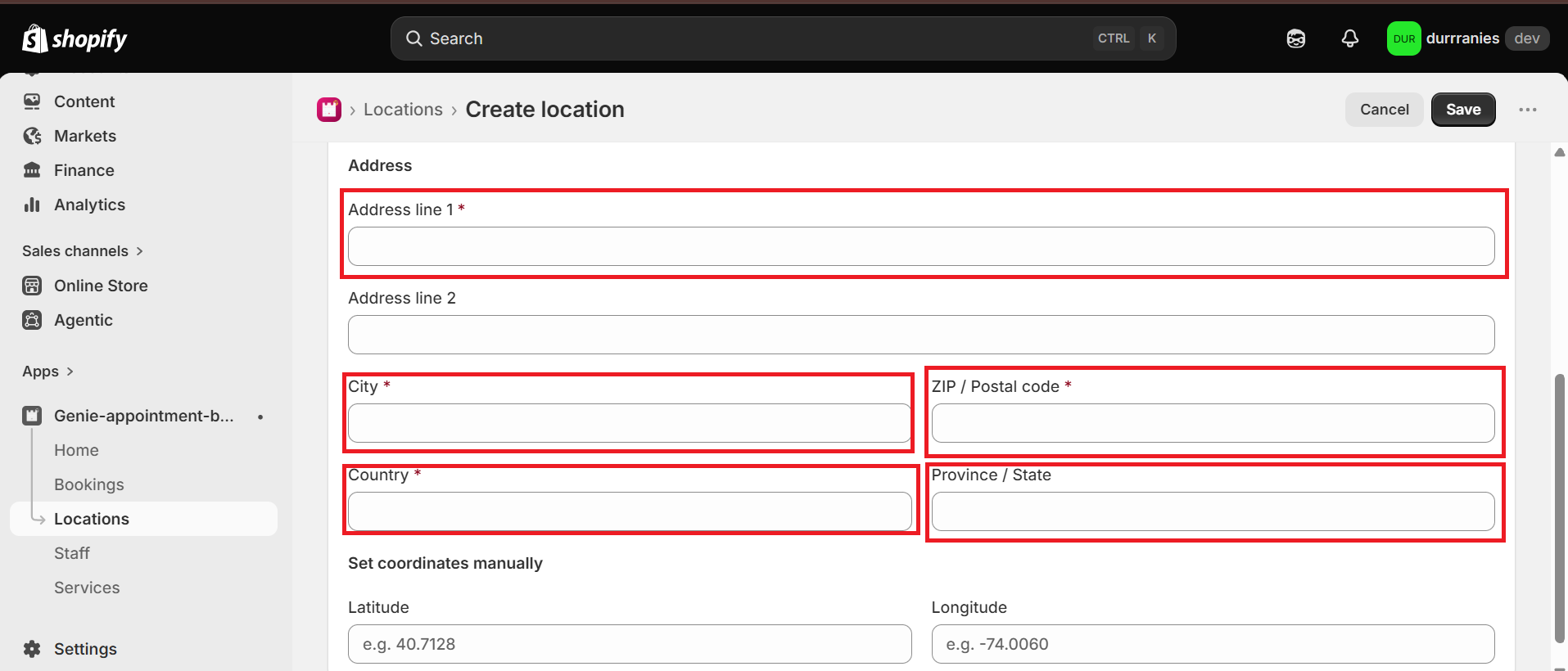Click the Agentic channel icon
Image resolution: width=1568 pixels, height=671 pixels.
[32, 320]
